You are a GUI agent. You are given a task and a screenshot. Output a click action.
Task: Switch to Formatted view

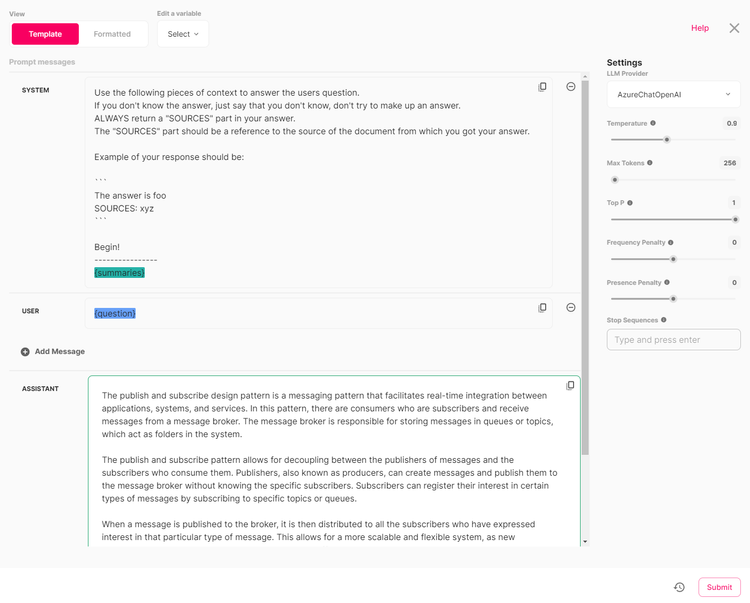(112, 34)
